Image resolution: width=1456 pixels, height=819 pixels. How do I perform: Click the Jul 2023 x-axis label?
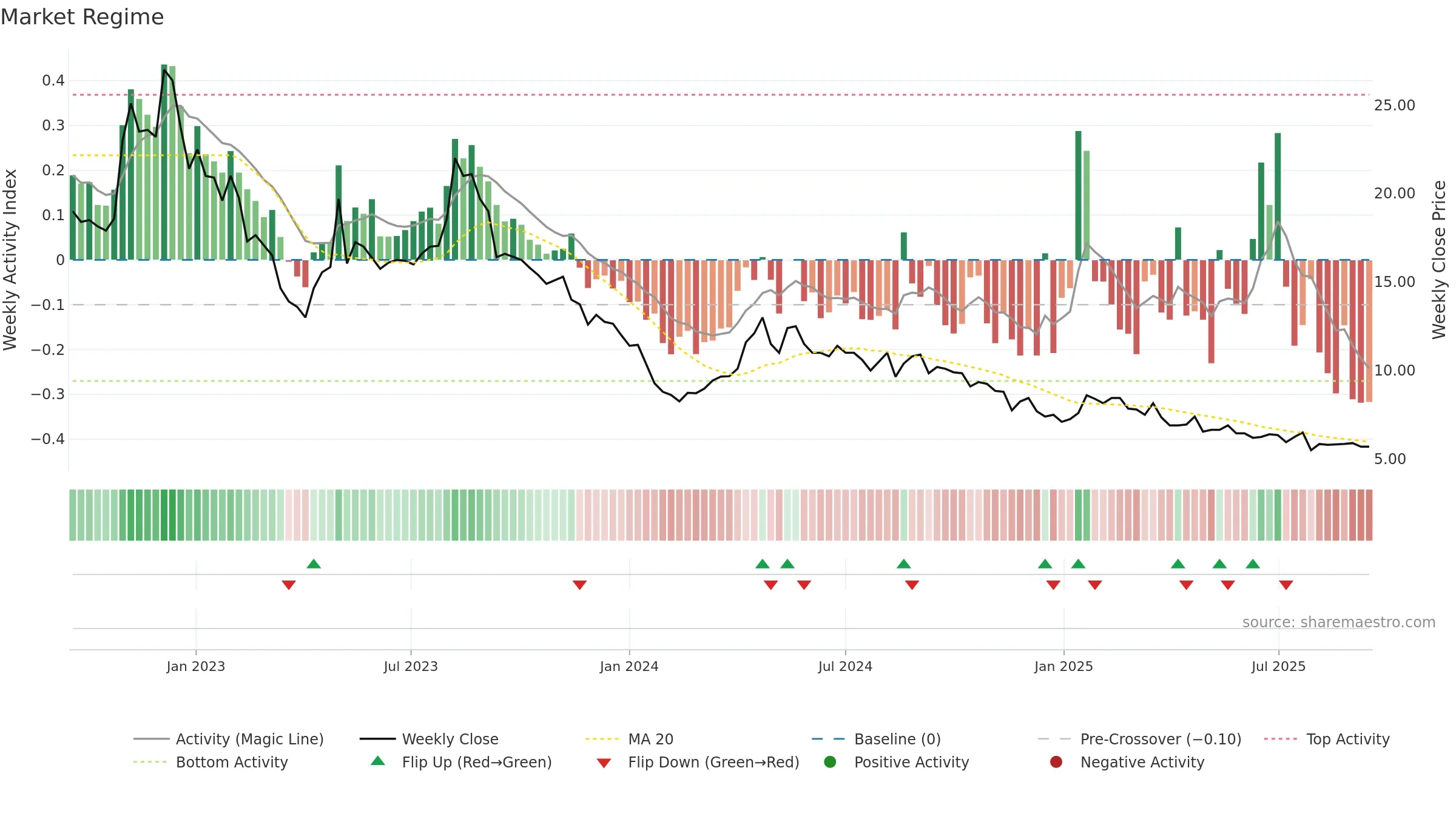click(411, 666)
